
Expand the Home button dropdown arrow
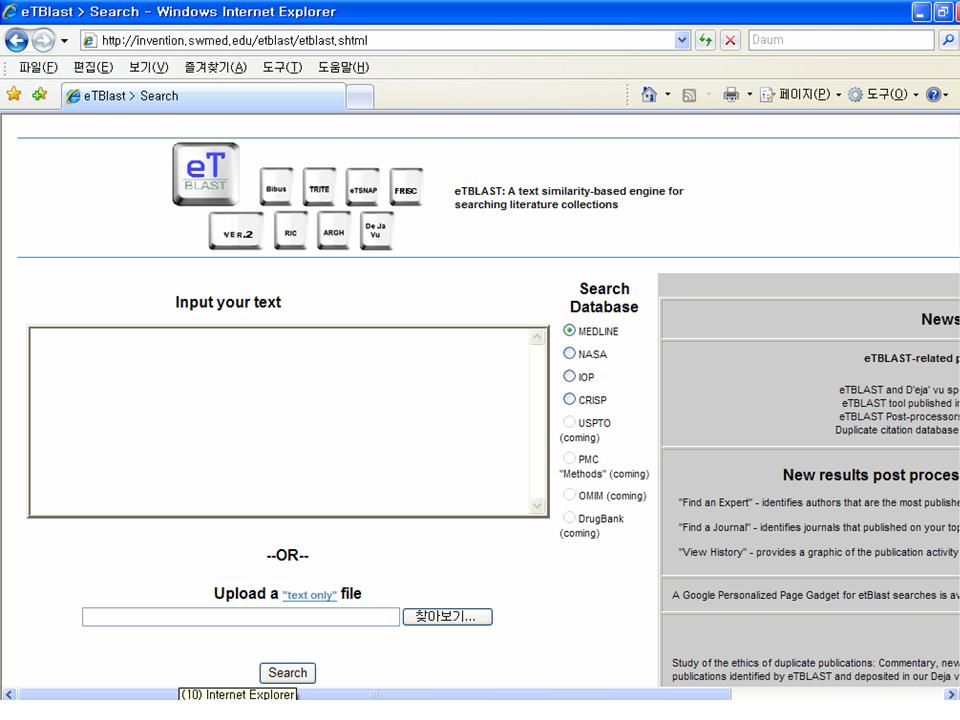[668, 95]
